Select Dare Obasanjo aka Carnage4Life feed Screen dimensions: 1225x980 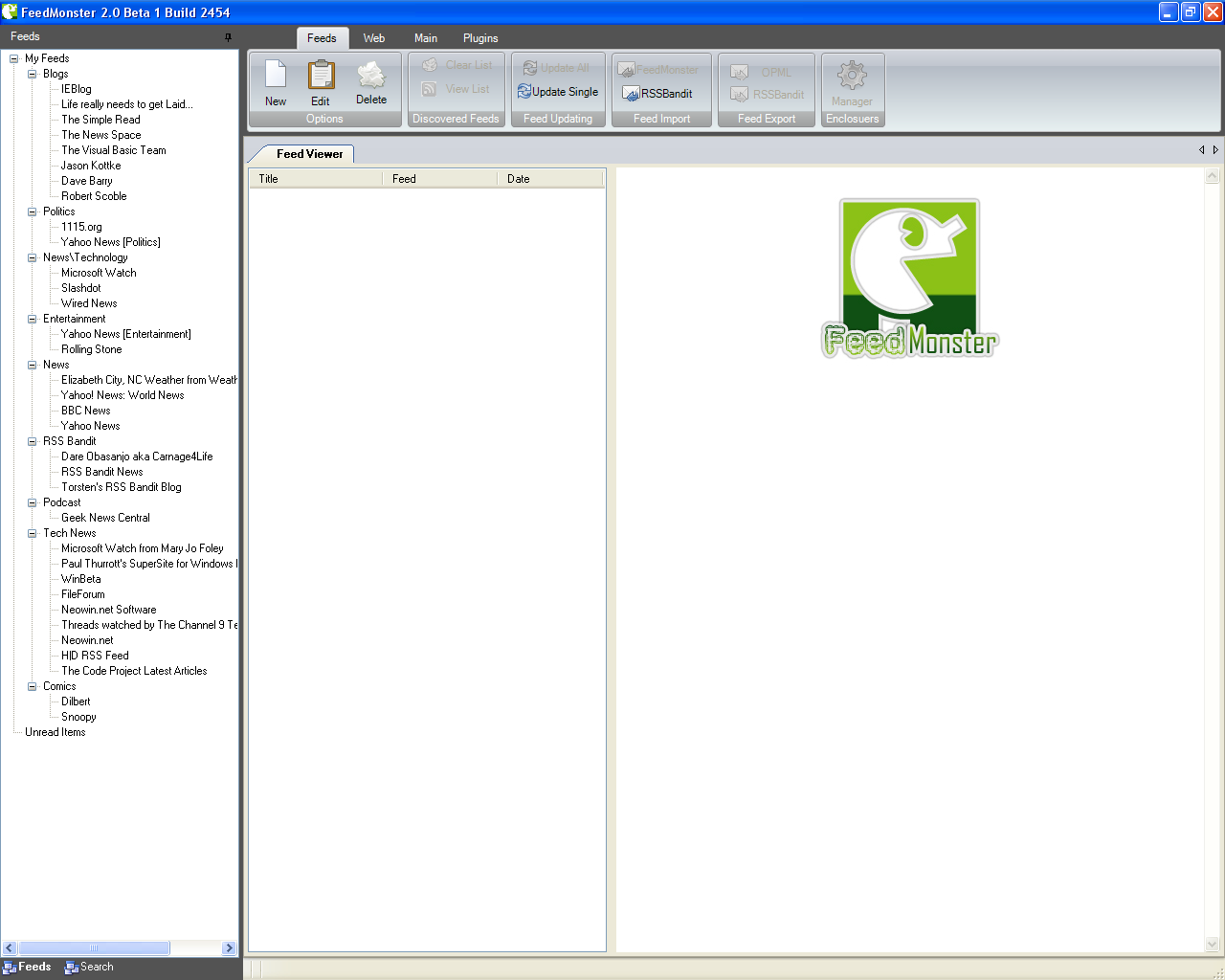click(x=137, y=457)
